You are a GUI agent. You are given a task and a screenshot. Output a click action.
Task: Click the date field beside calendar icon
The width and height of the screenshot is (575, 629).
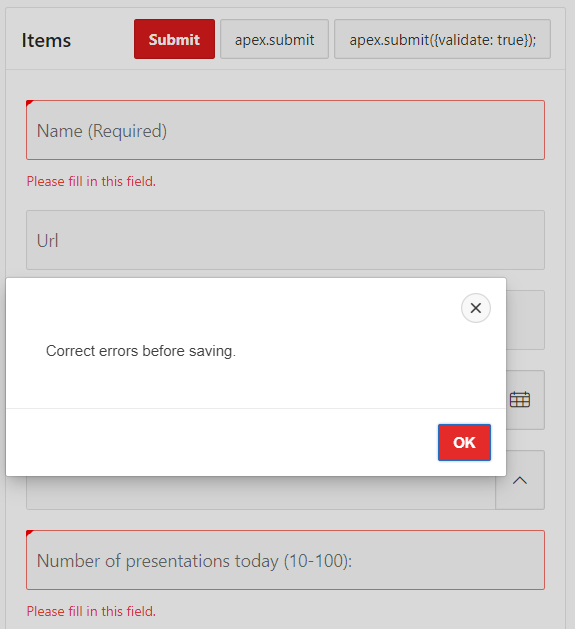502,400
